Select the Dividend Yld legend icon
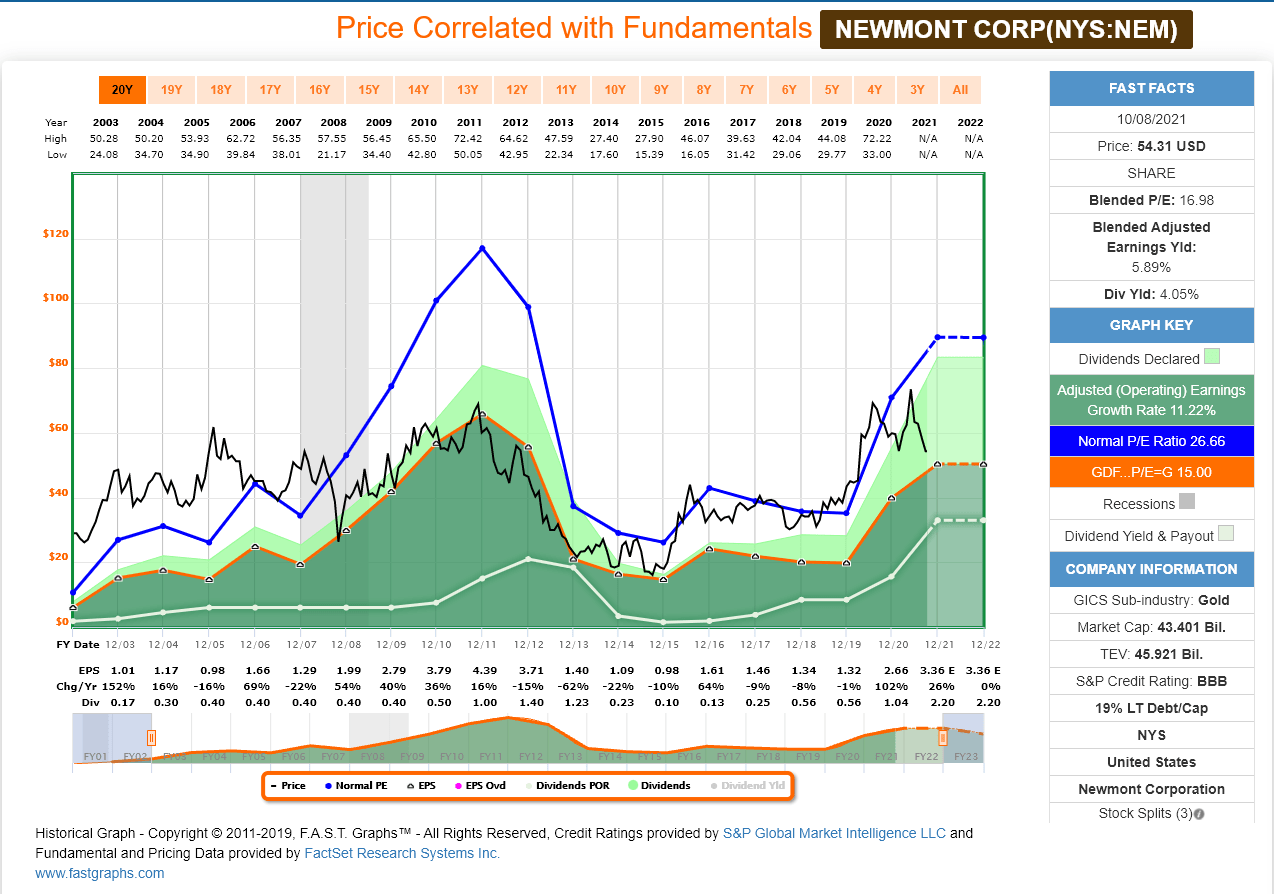The height and width of the screenshot is (894, 1280). (x=713, y=785)
